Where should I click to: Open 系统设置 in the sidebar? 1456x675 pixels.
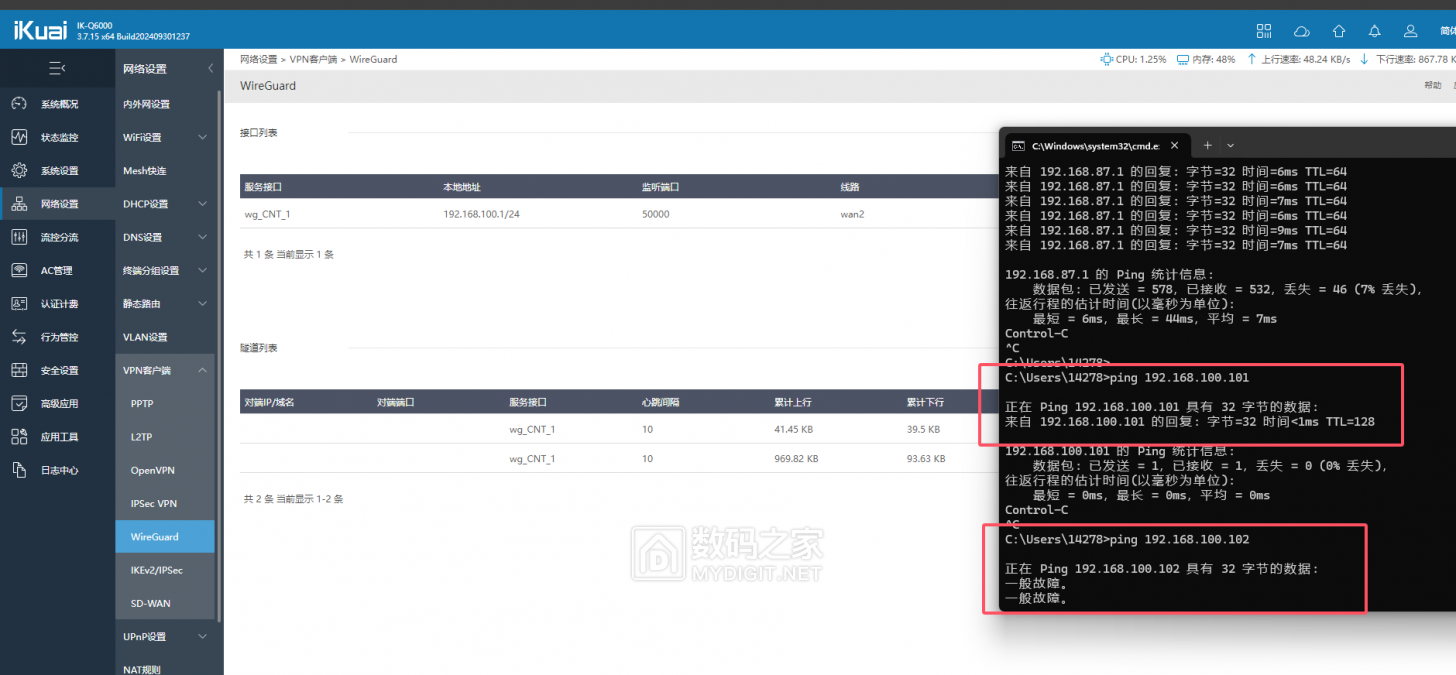tap(58, 171)
